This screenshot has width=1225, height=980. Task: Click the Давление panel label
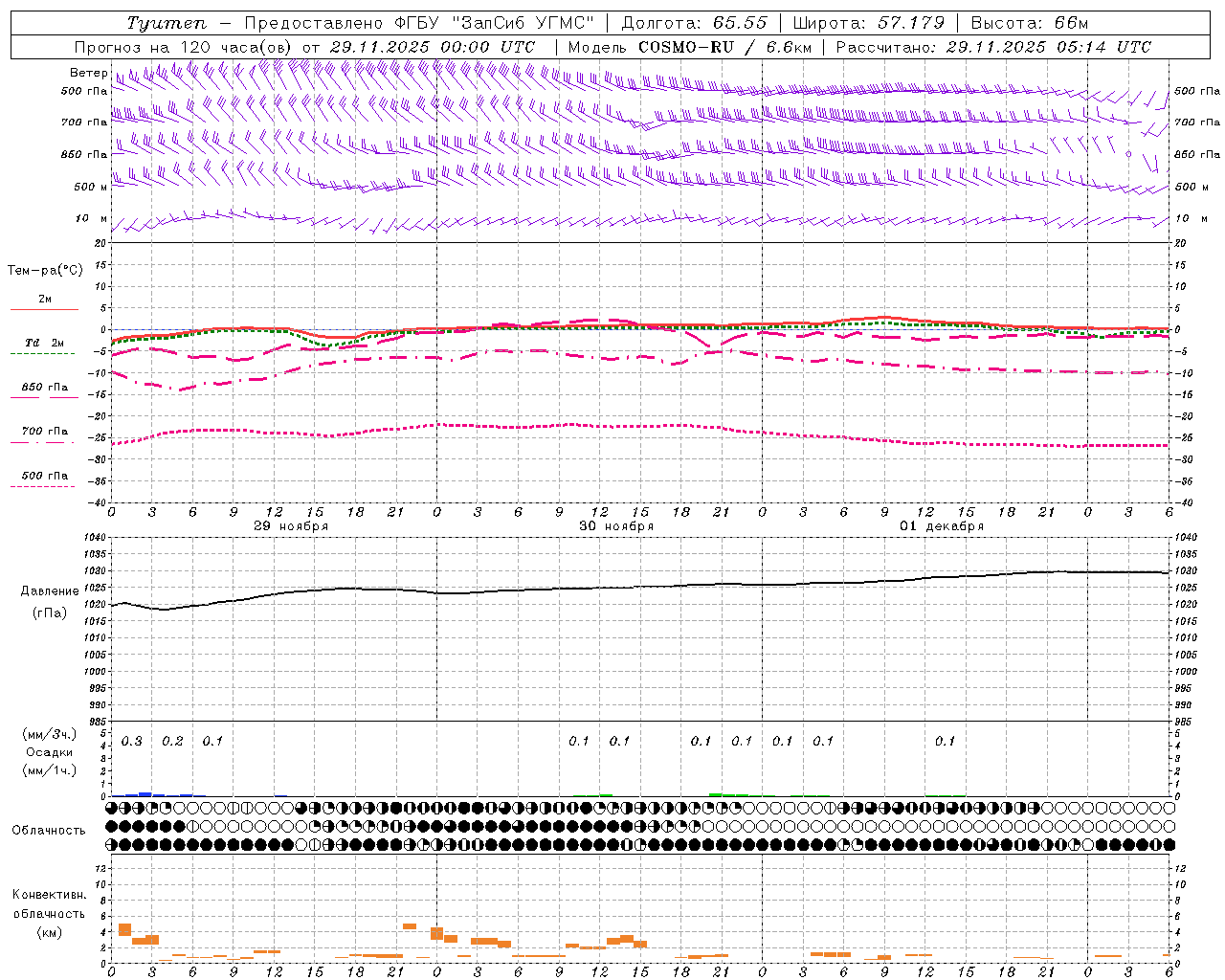(x=50, y=591)
